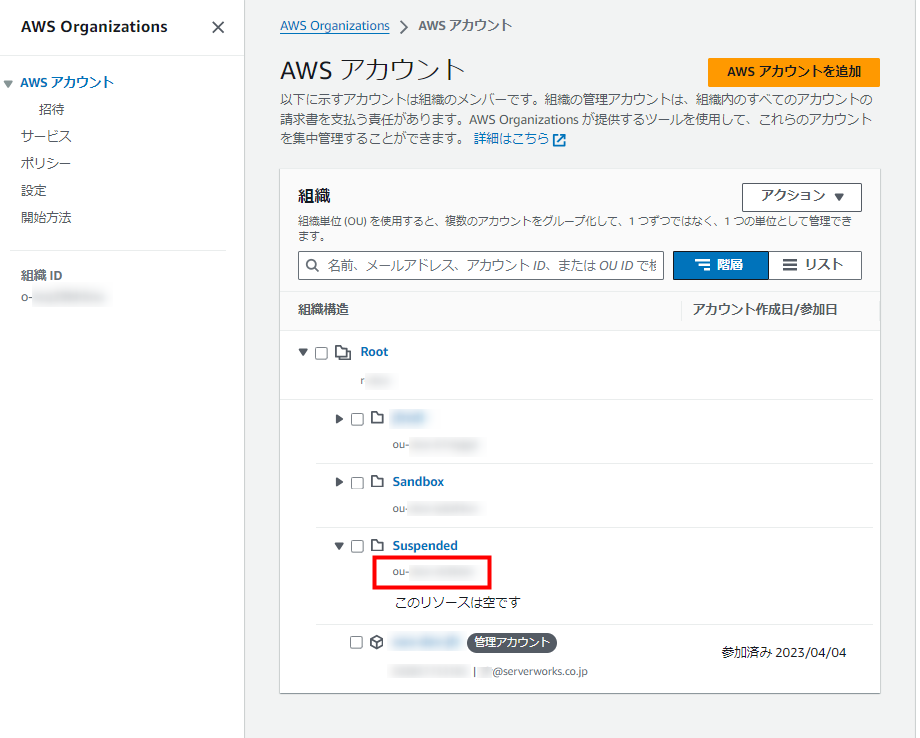The image size is (920, 738).
Task: Collapse the AWS アカウント navigation section
Action: 8,83
